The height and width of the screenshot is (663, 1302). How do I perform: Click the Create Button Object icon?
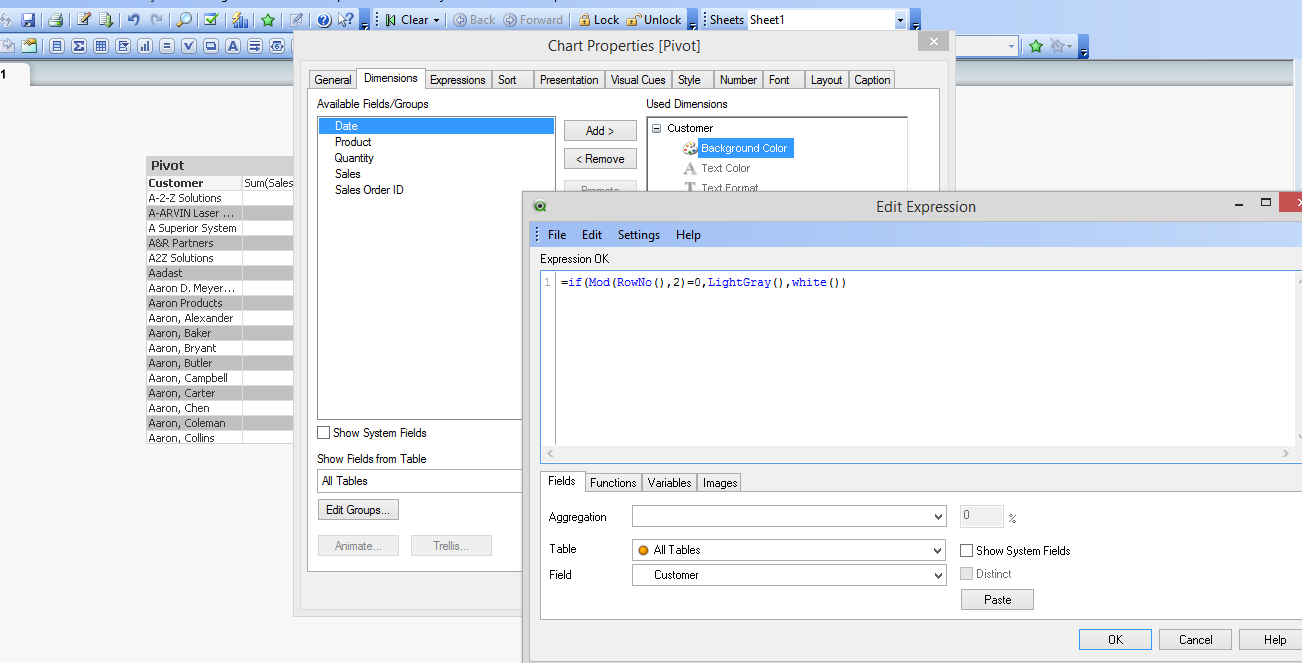click(211, 46)
